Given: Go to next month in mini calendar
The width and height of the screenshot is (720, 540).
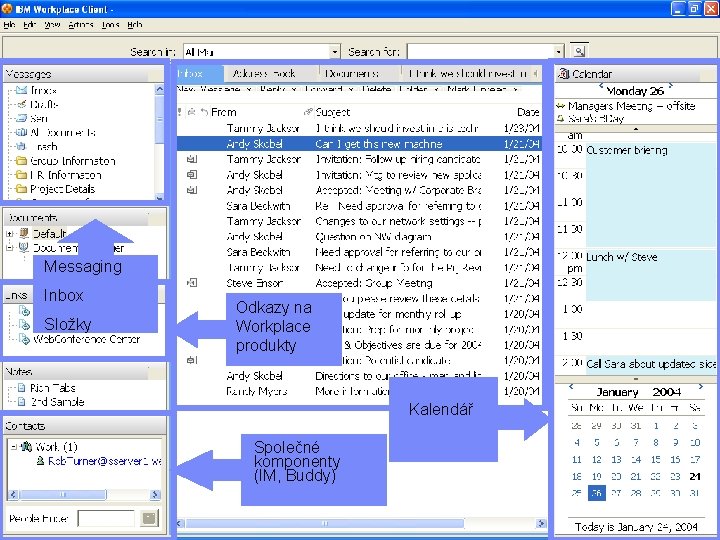Looking at the screenshot, I should tap(701, 387).
